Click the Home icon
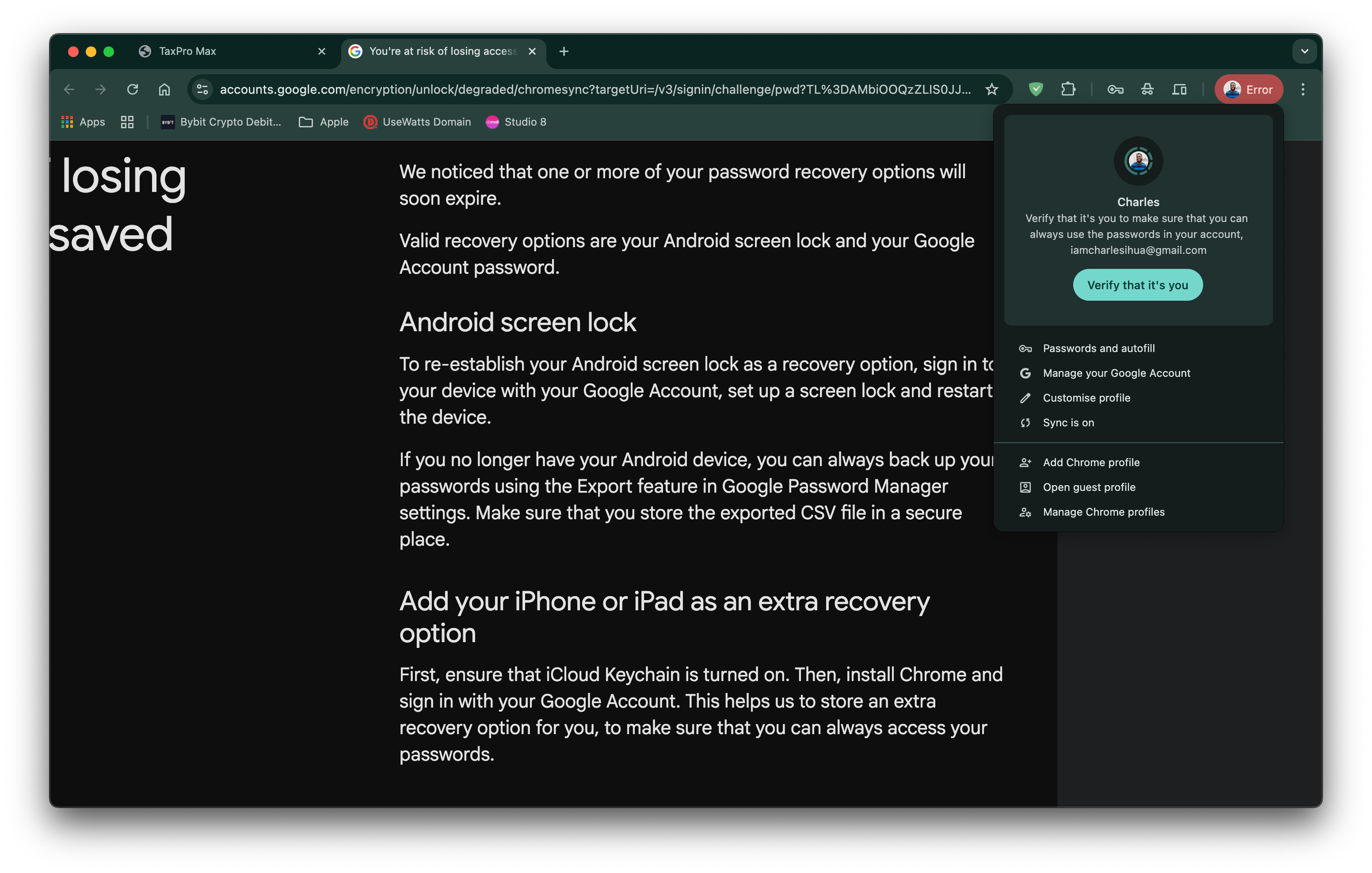Viewport: 1372px width, 873px height. pos(164,89)
